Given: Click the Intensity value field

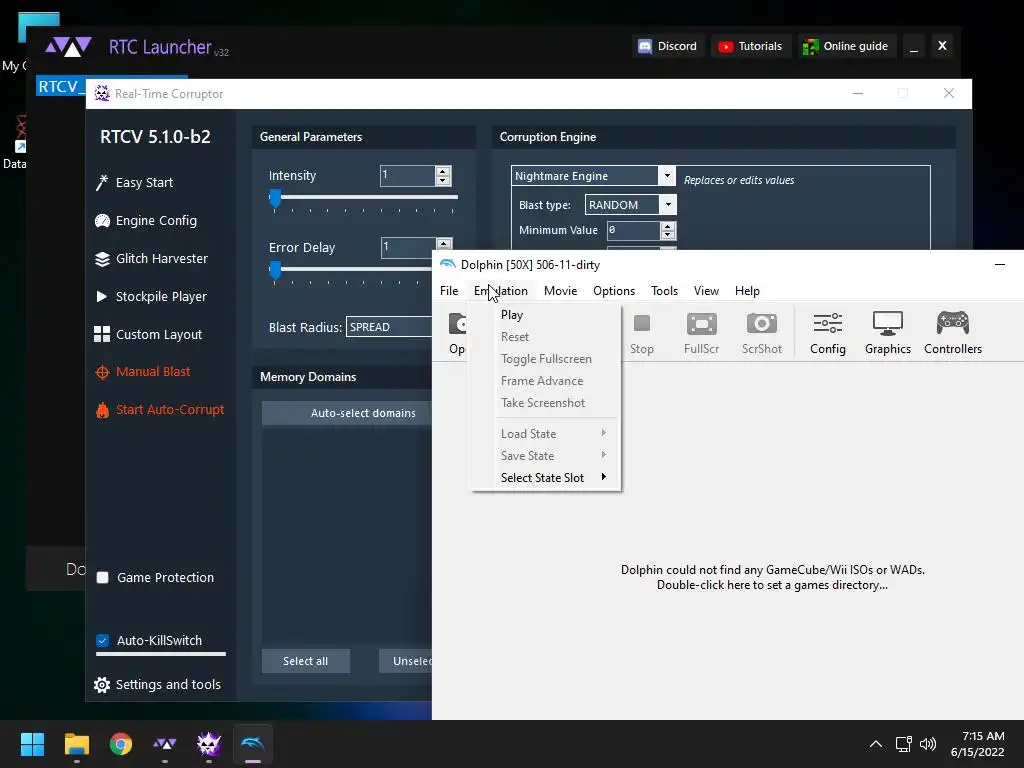Looking at the screenshot, I should click(x=408, y=176).
